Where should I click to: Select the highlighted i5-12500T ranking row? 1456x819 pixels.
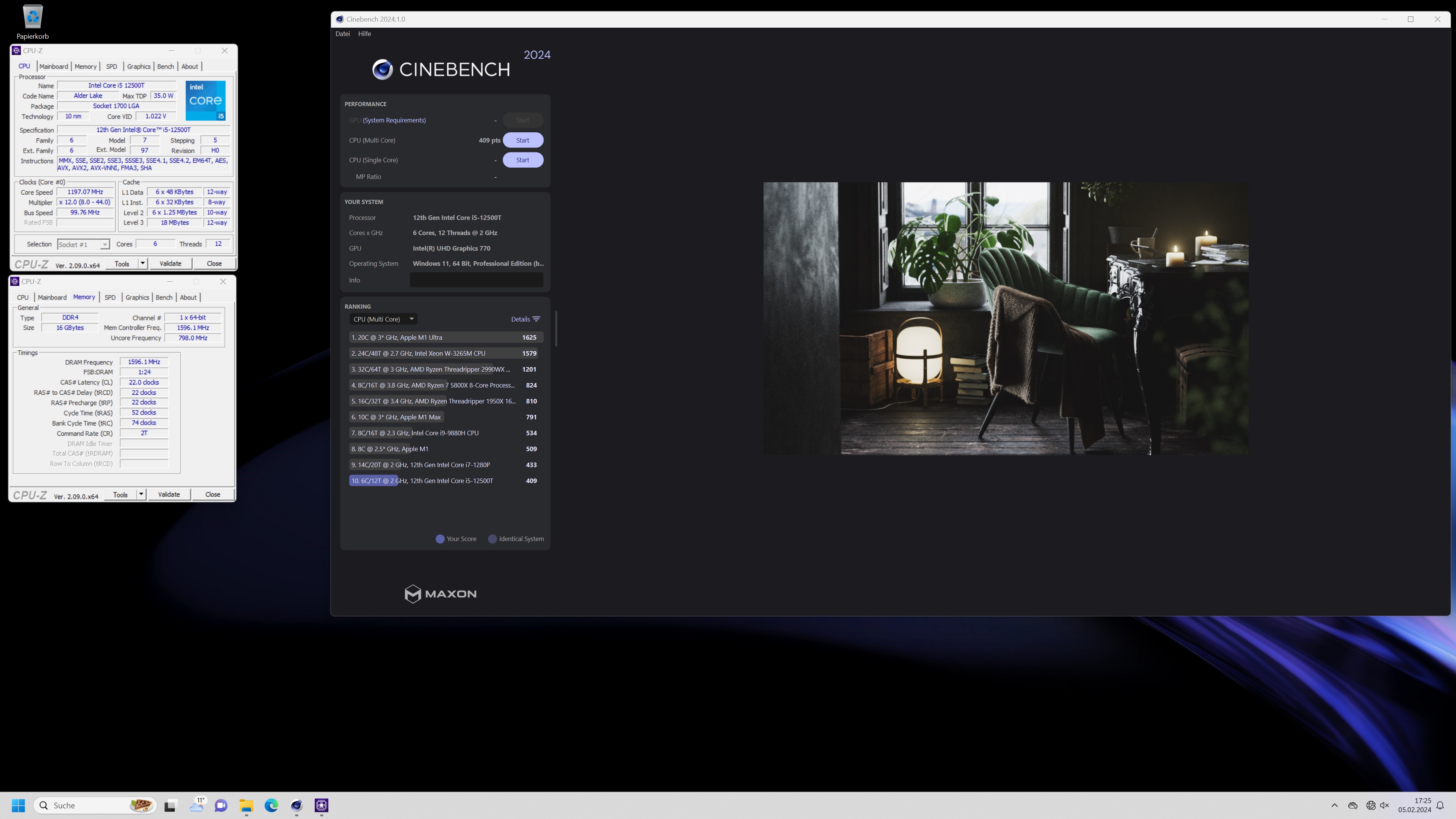446,480
